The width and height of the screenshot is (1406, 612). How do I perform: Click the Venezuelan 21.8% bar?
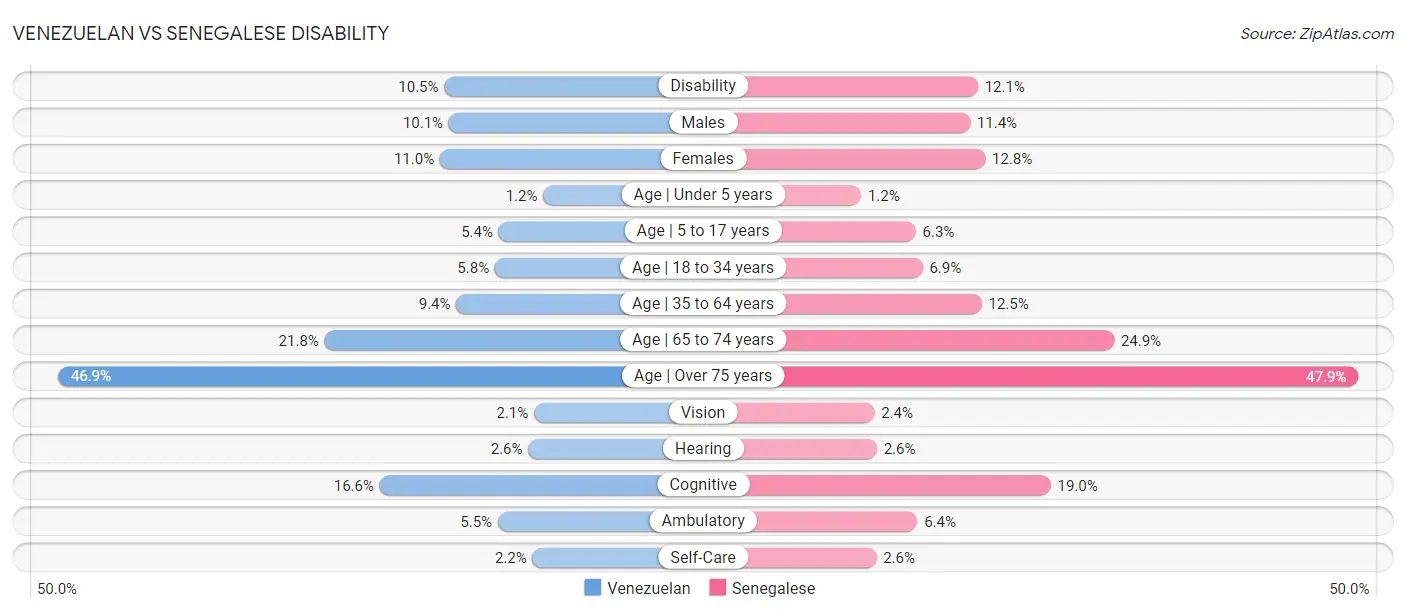click(473, 340)
